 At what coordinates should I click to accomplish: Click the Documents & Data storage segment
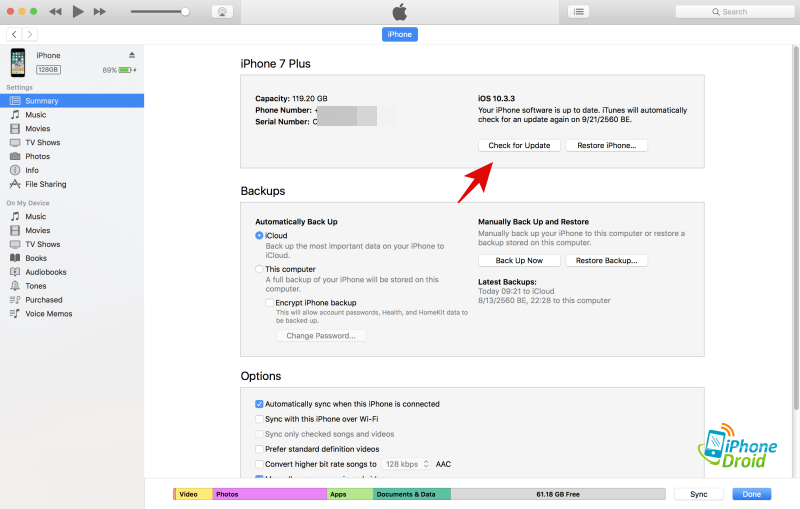click(412, 494)
